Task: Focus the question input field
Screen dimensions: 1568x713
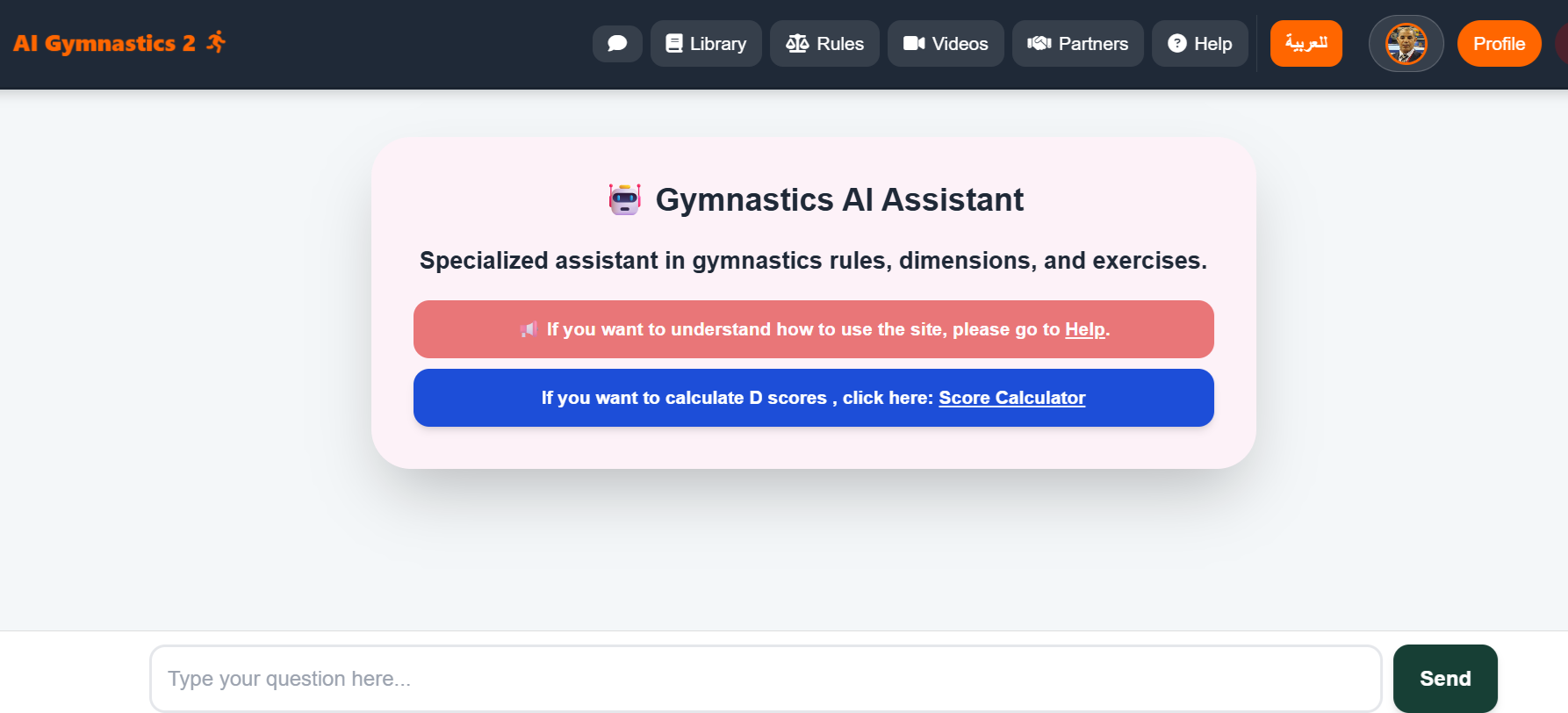Action: pyautogui.click(x=766, y=679)
